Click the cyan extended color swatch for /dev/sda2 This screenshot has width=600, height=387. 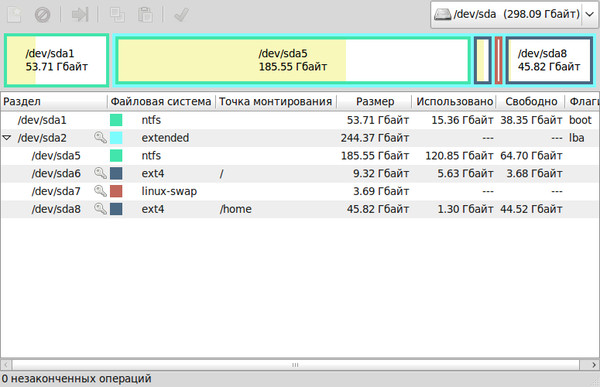[x=116, y=138]
